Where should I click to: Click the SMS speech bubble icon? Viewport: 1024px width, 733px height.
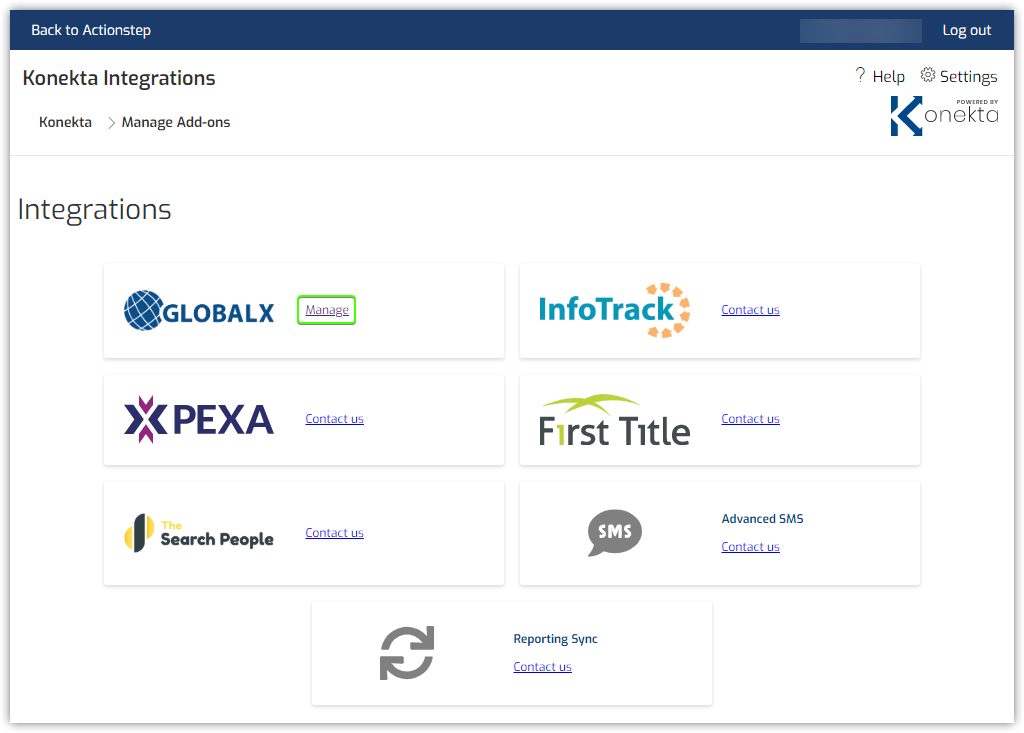615,532
